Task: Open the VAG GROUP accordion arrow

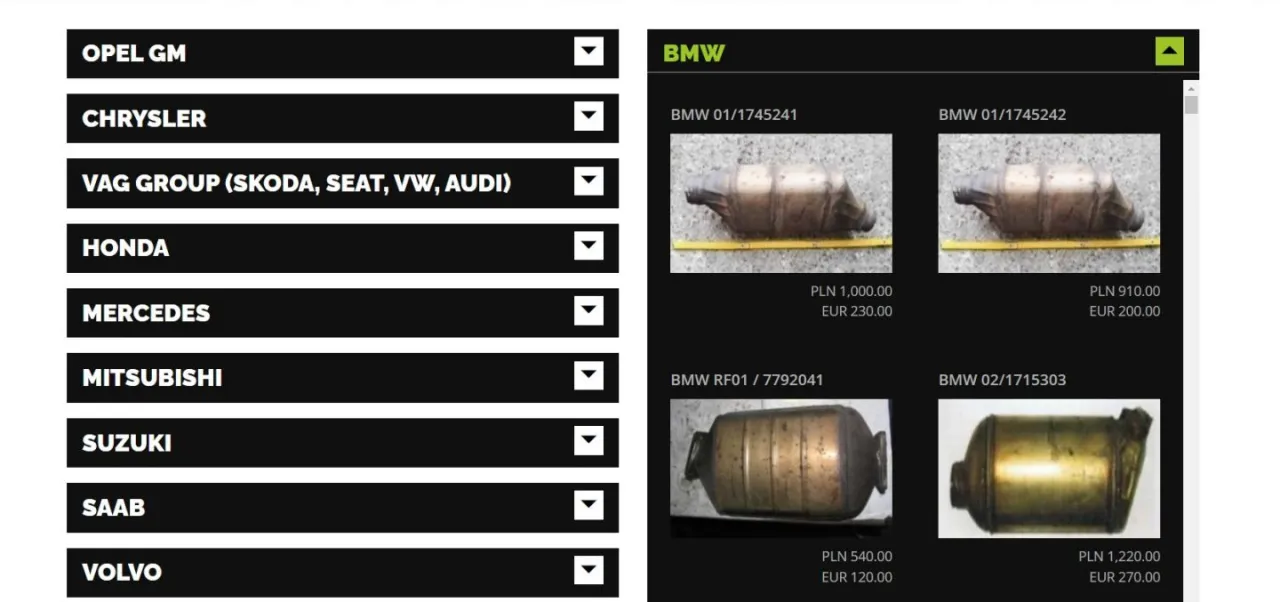Action: coord(589,181)
